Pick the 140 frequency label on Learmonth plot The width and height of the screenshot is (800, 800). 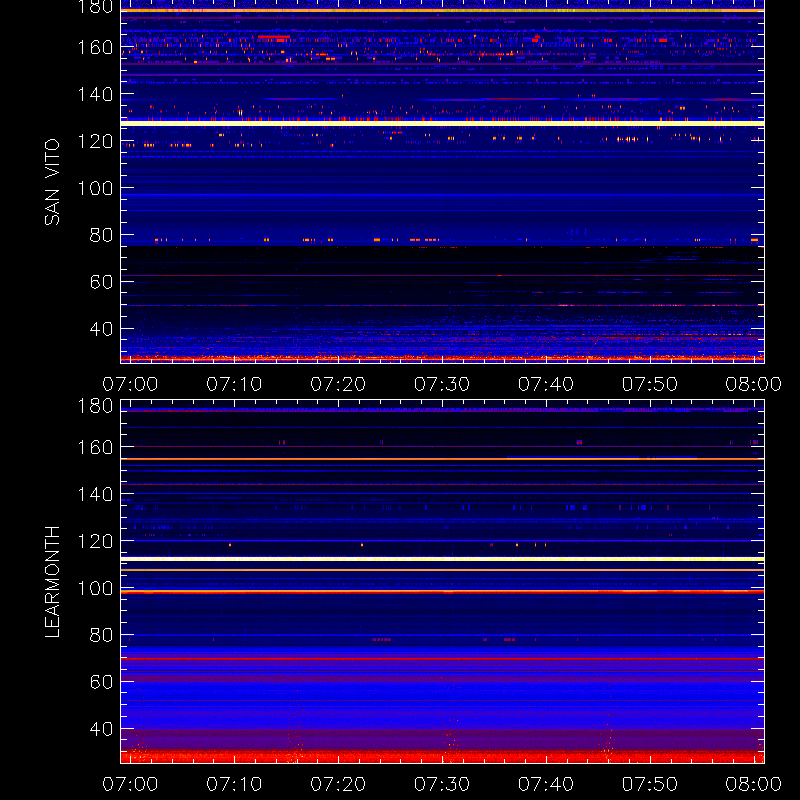pyautogui.click(x=95, y=494)
